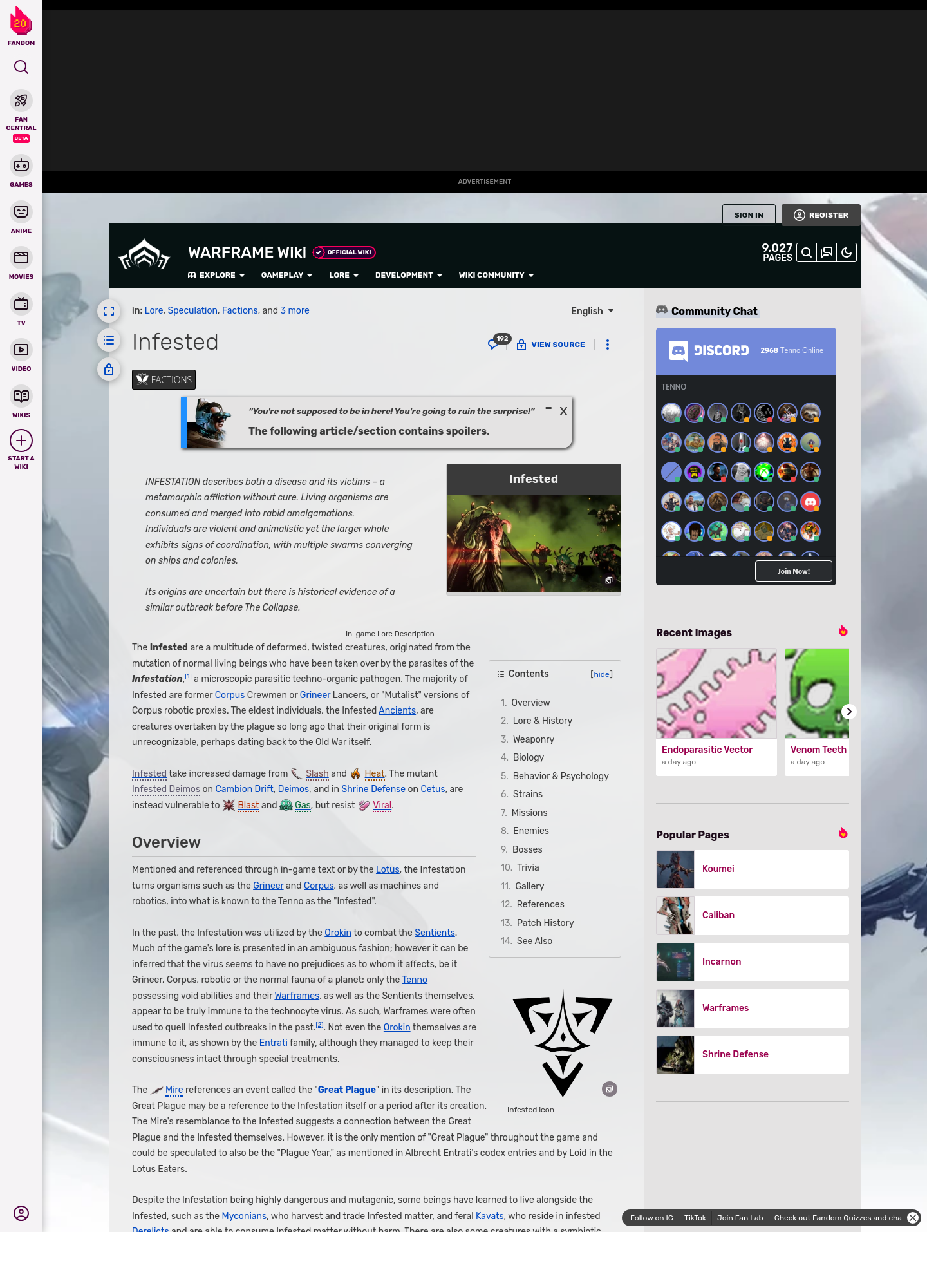Expand the Wiki Community menu

(x=496, y=275)
